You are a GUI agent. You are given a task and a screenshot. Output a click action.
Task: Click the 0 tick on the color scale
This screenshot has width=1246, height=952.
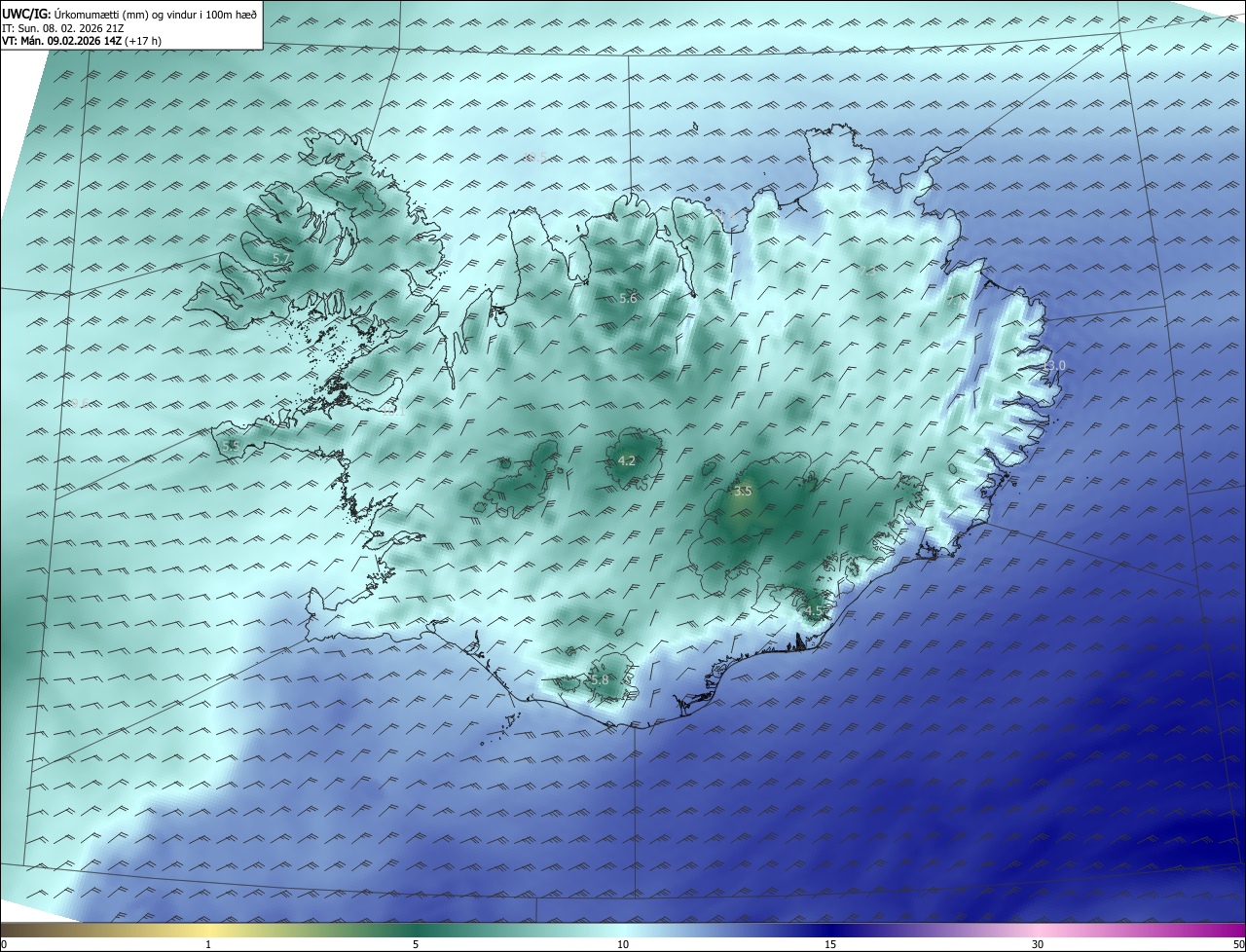pos(4,944)
